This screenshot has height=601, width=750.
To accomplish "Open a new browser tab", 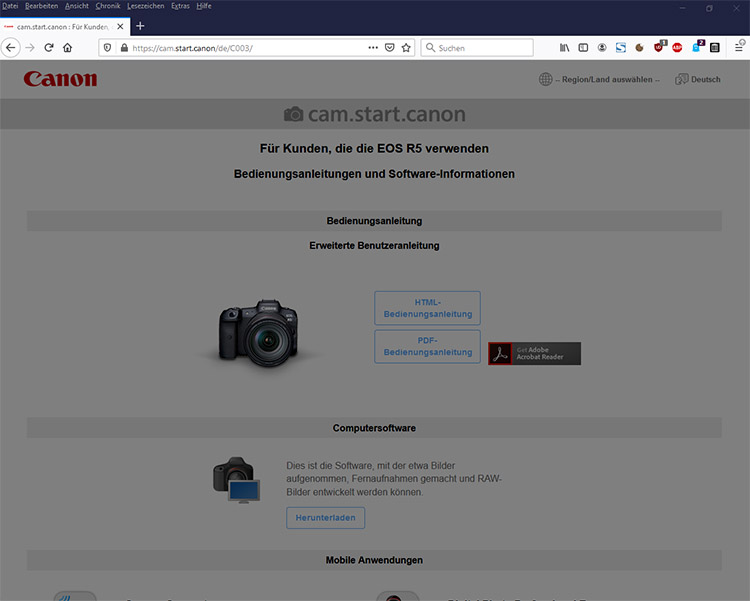I will point(140,26).
